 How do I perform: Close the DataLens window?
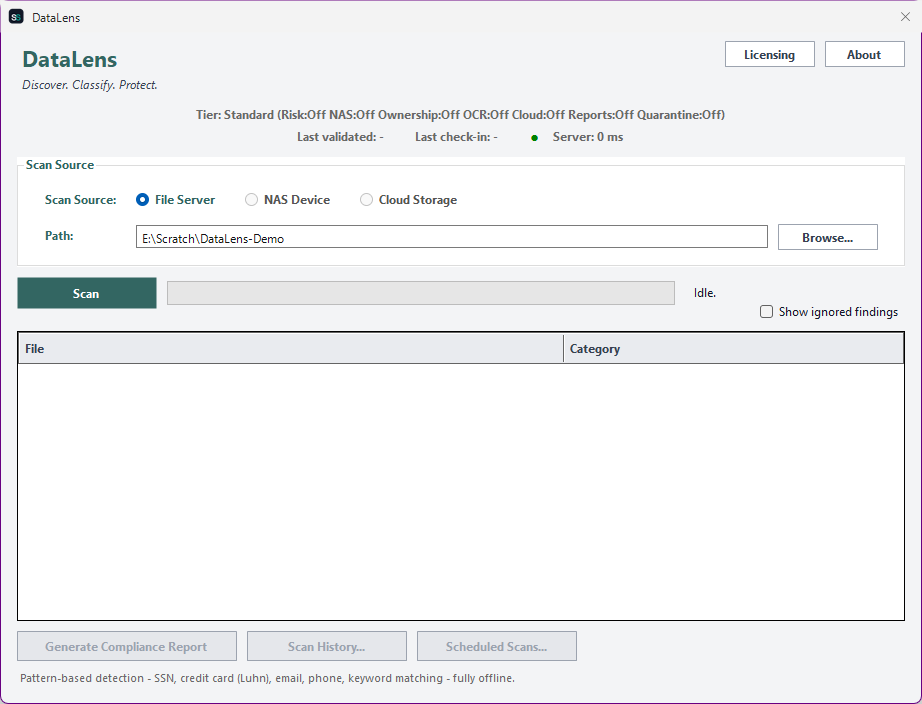(x=905, y=17)
